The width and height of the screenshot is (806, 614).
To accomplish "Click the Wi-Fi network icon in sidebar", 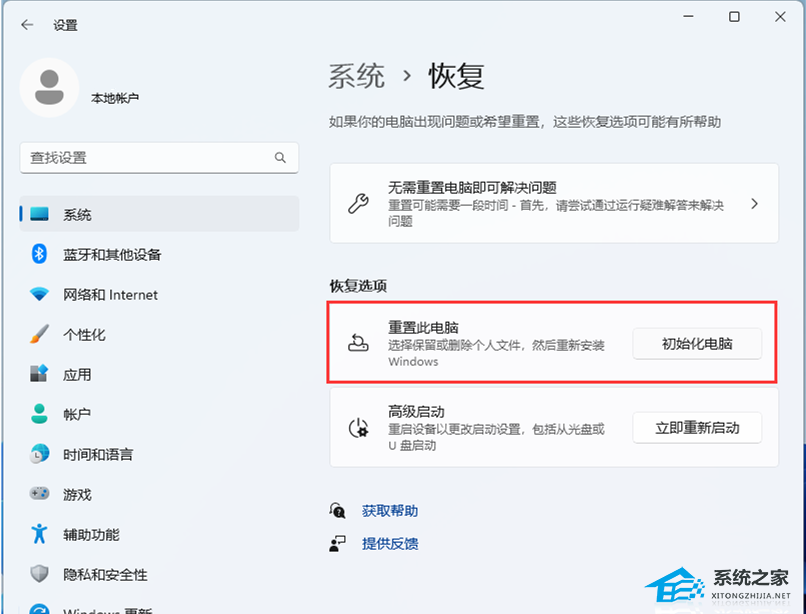I will (x=40, y=294).
